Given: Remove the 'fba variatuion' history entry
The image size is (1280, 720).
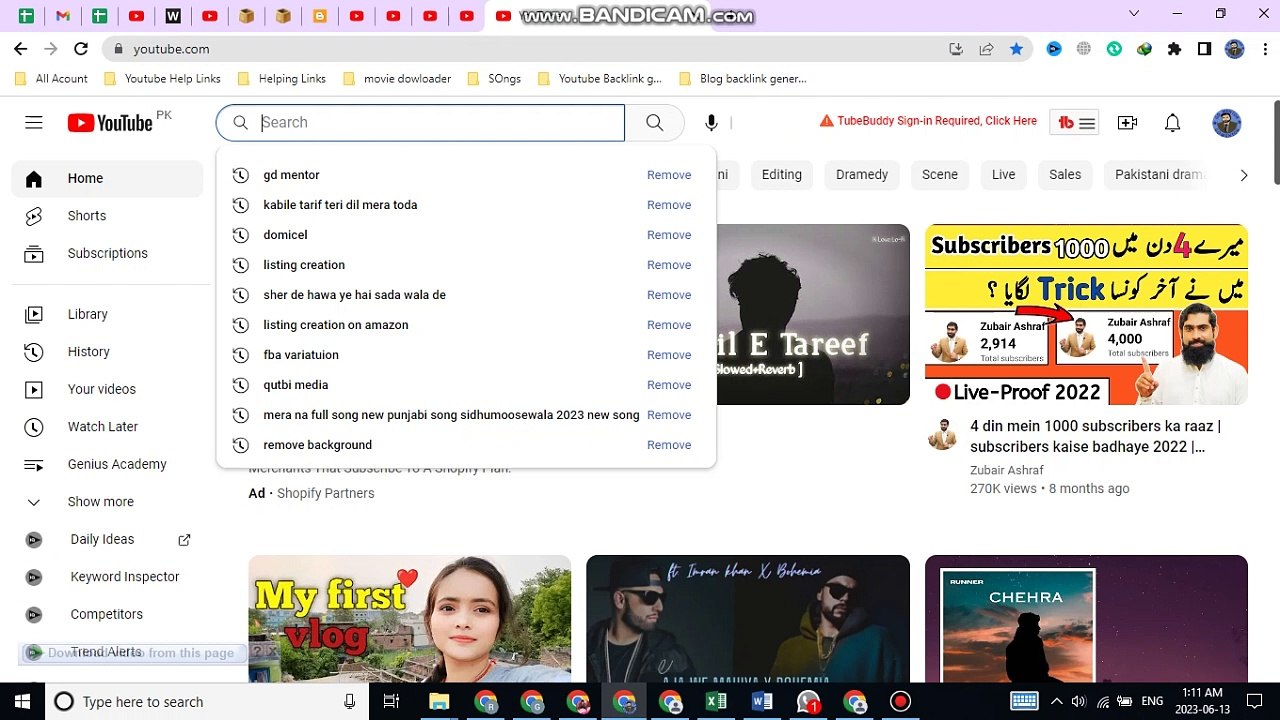Looking at the screenshot, I should pos(669,355).
